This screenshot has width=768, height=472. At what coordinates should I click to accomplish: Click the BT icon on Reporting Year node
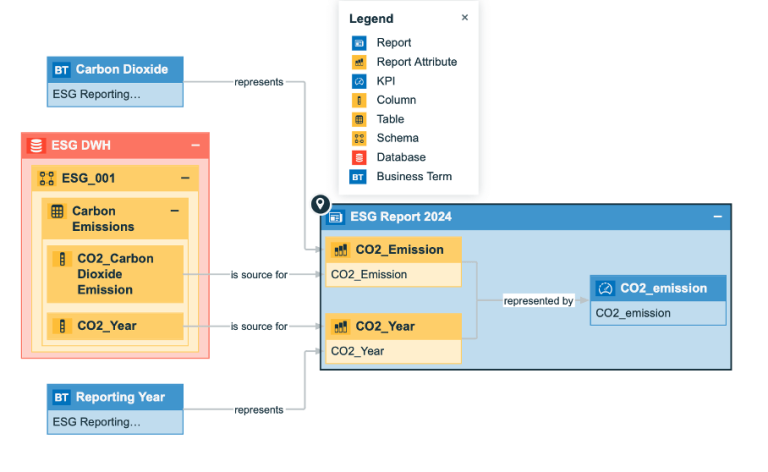pyautogui.click(x=61, y=397)
